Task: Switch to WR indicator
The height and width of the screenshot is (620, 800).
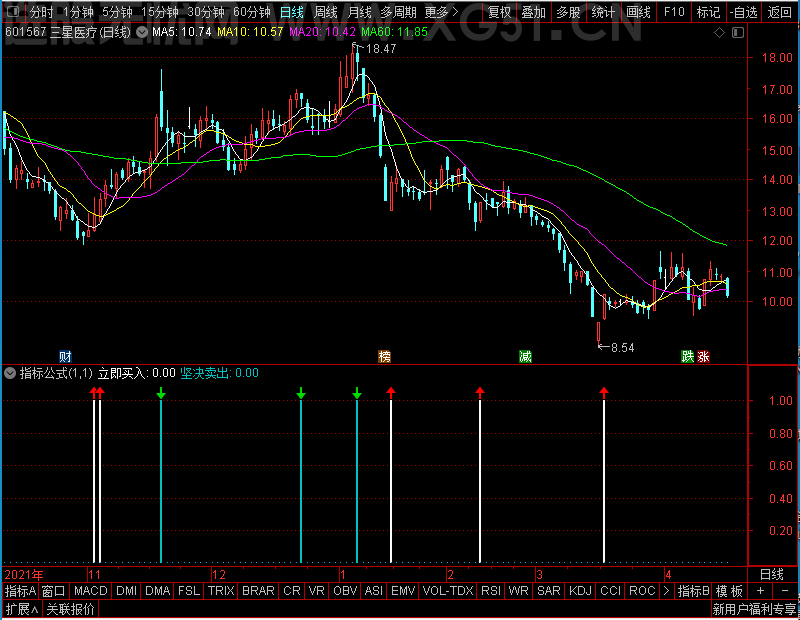Action: [x=518, y=591]
